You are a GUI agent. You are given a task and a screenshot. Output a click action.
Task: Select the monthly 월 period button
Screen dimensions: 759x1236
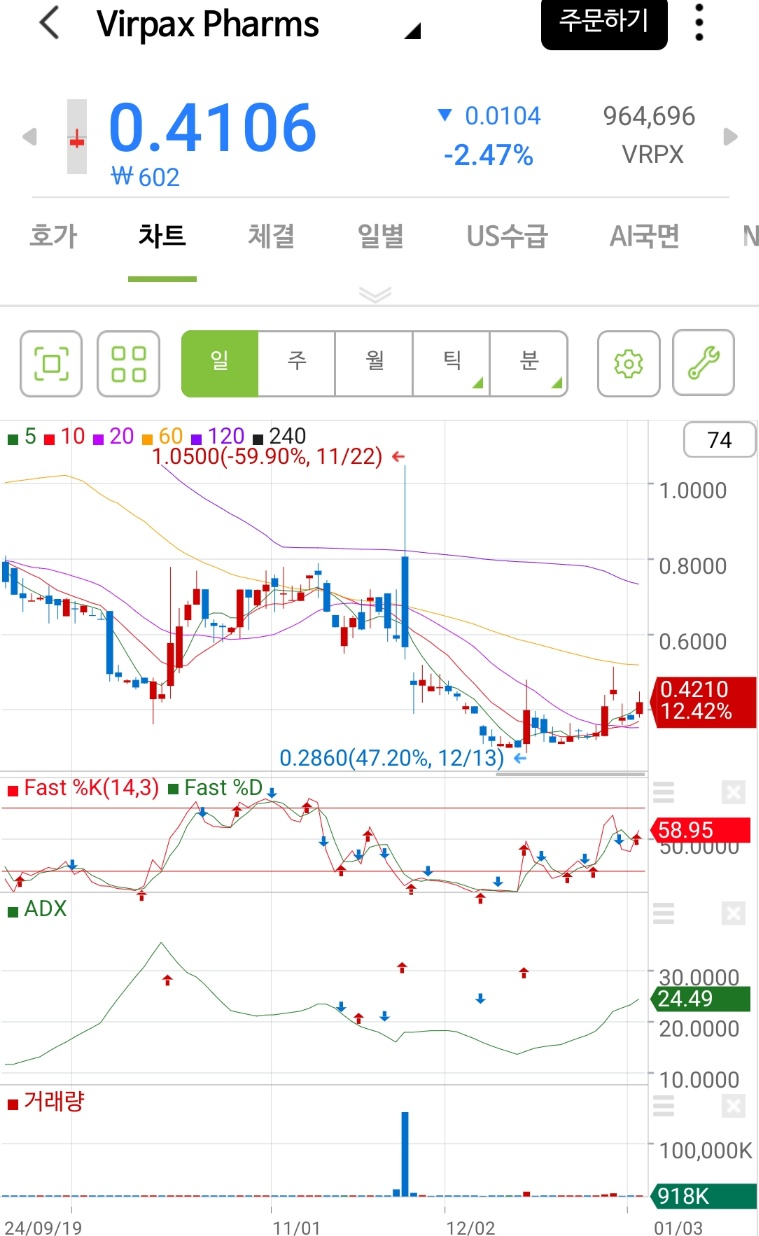pyautogui.click(x=374, y=362)
